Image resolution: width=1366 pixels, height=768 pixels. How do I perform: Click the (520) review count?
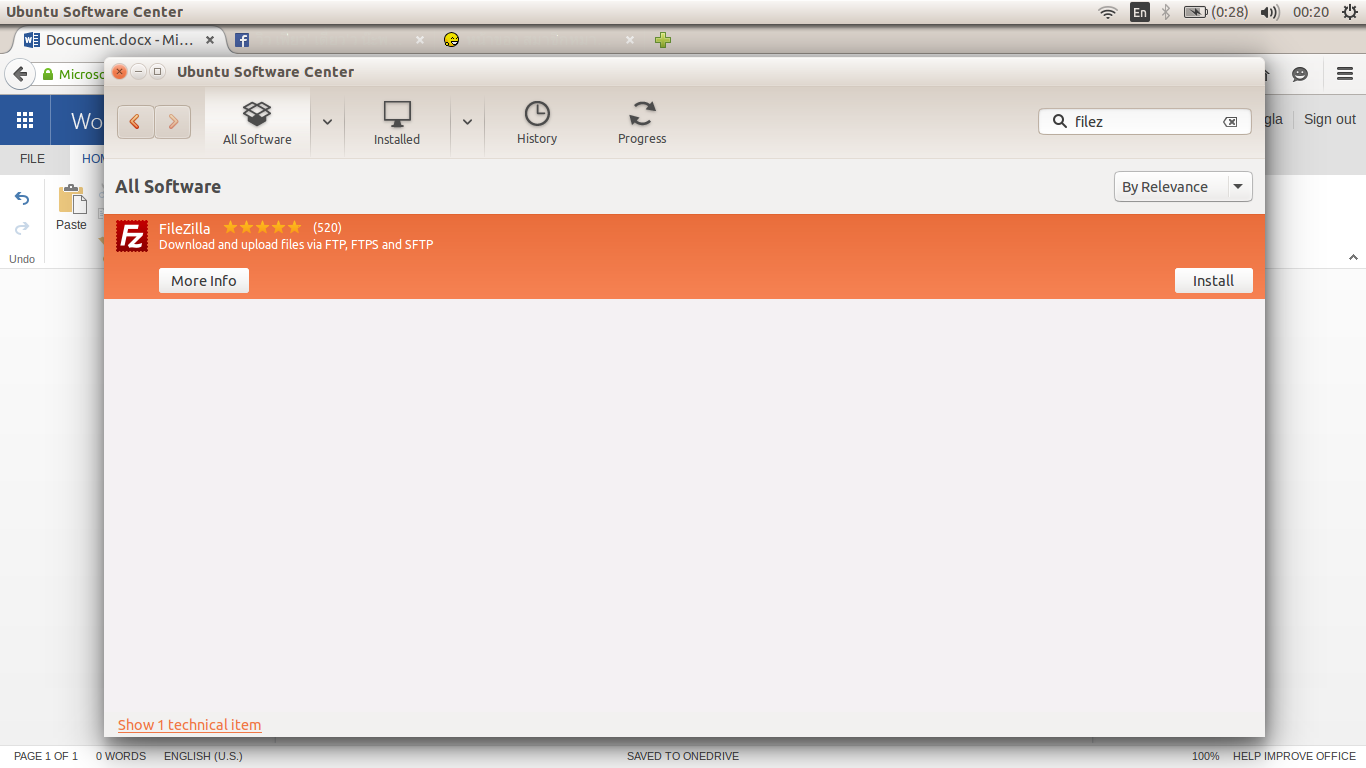coord(327,228)
